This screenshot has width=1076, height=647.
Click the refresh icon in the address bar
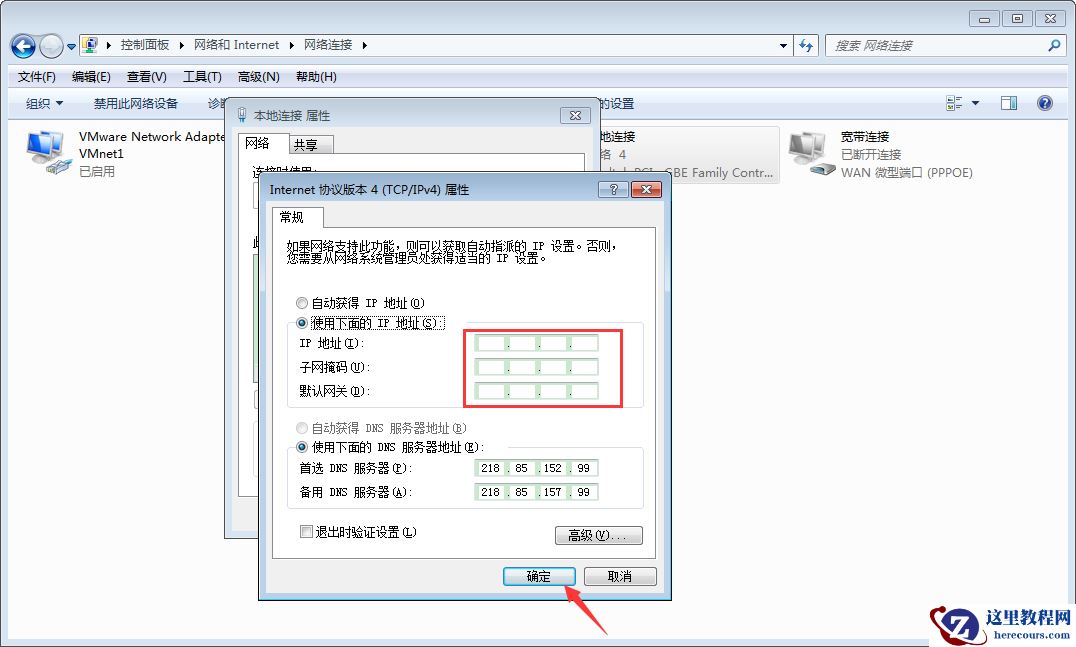(806, 45)
